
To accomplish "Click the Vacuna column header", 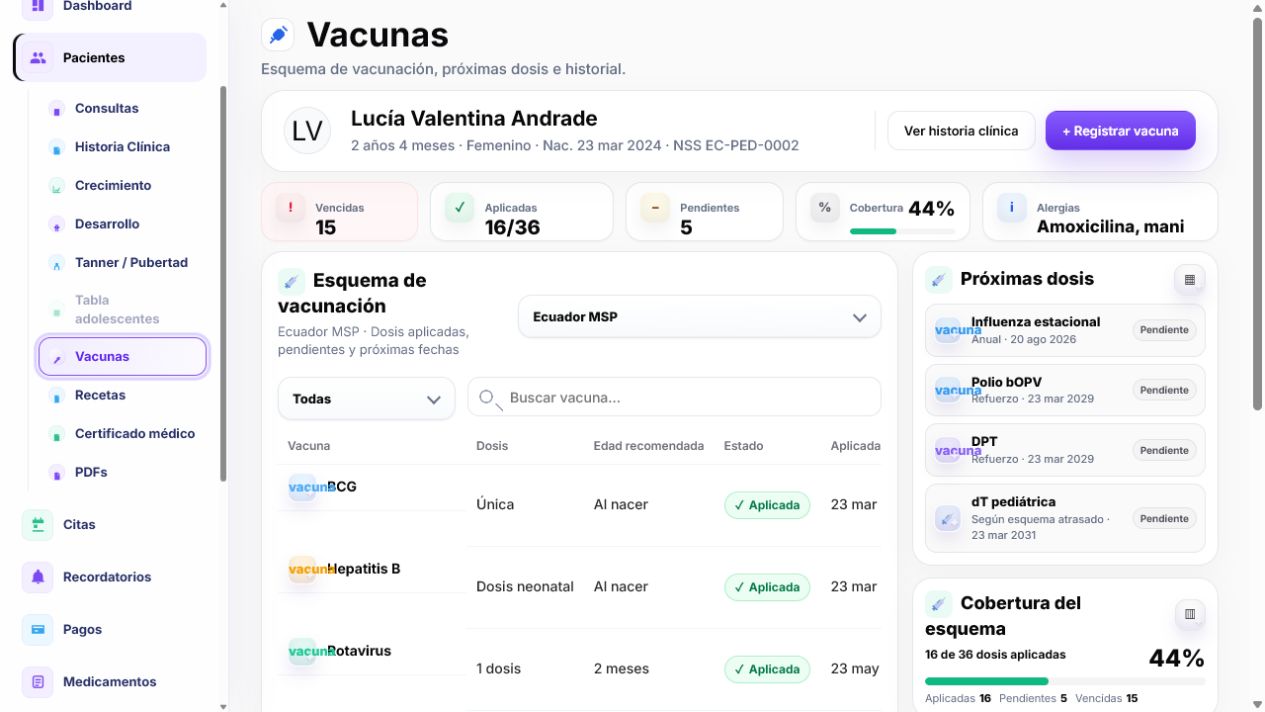I will (309, 446).
